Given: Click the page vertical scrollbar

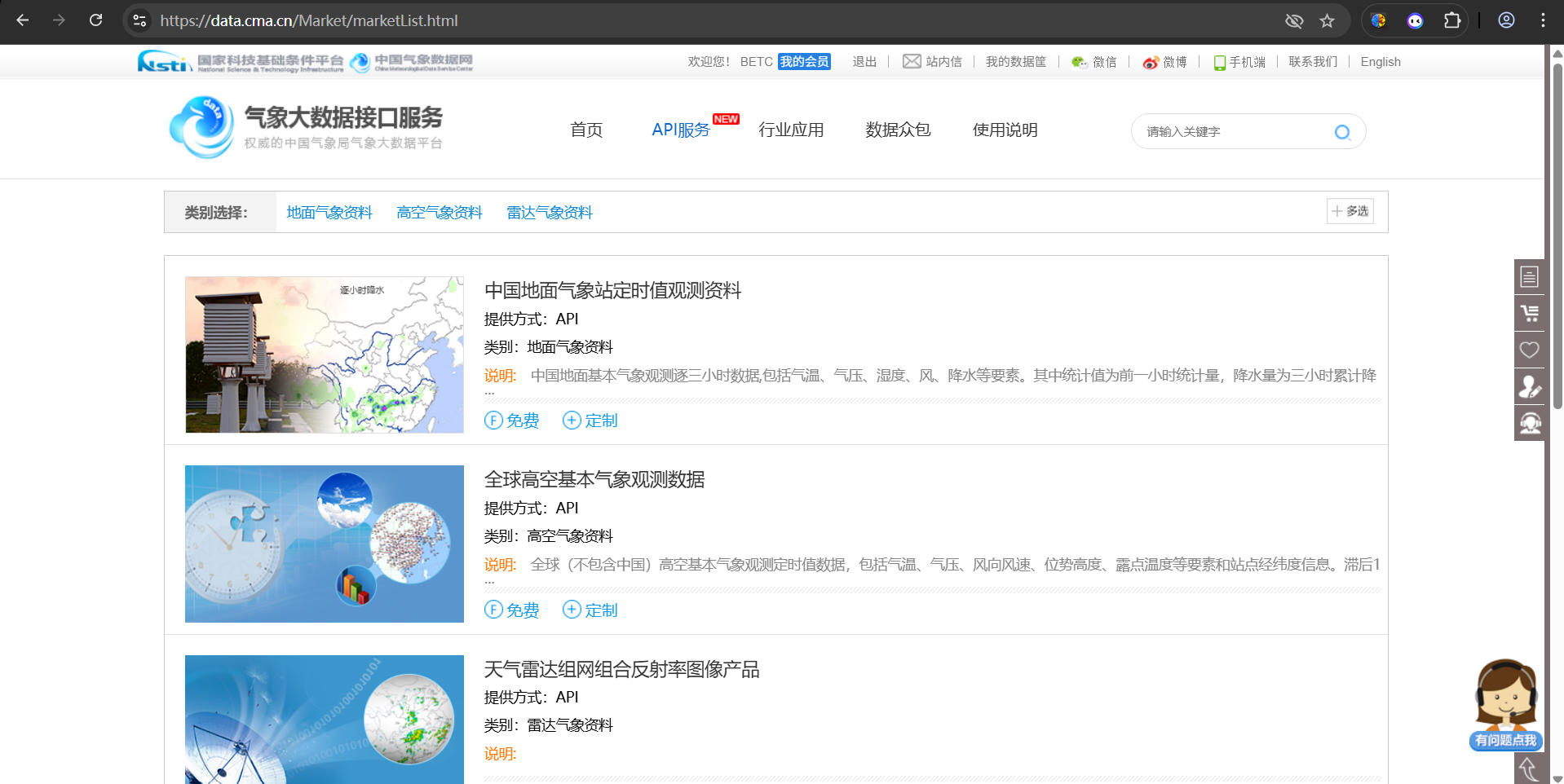Looking at the screenshot, I should point(1557,236).
